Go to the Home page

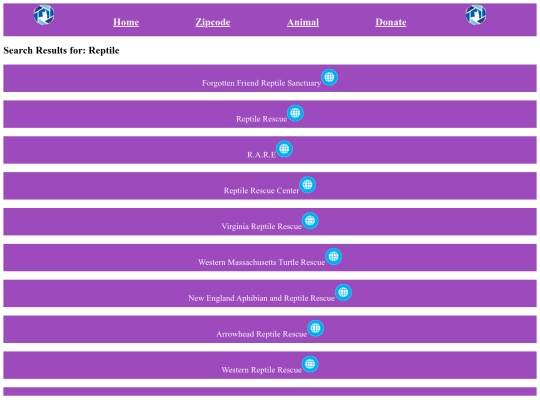click(126, 22)
